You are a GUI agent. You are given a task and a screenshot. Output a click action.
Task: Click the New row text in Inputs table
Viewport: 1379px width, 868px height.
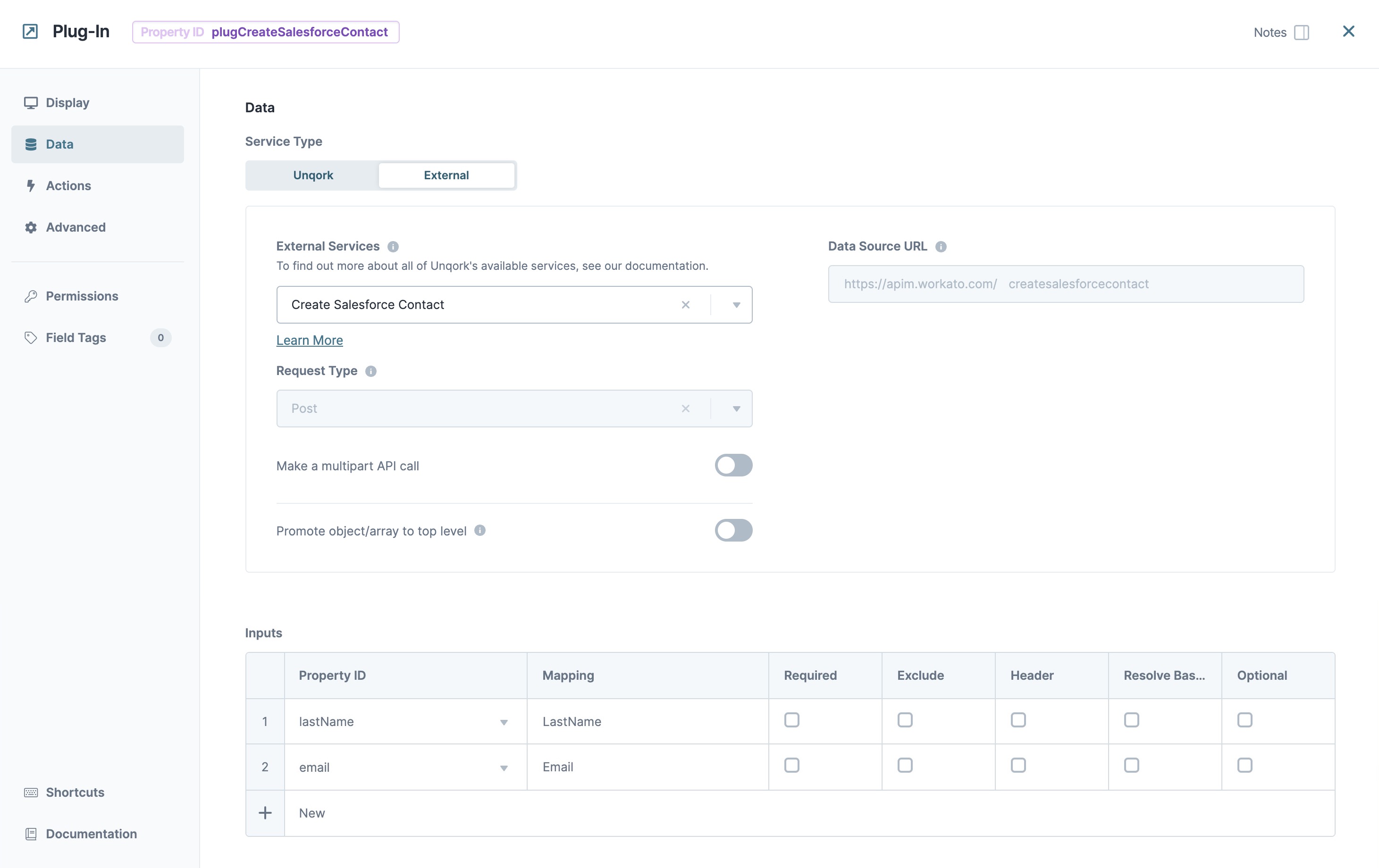click(x=311, y=814)
